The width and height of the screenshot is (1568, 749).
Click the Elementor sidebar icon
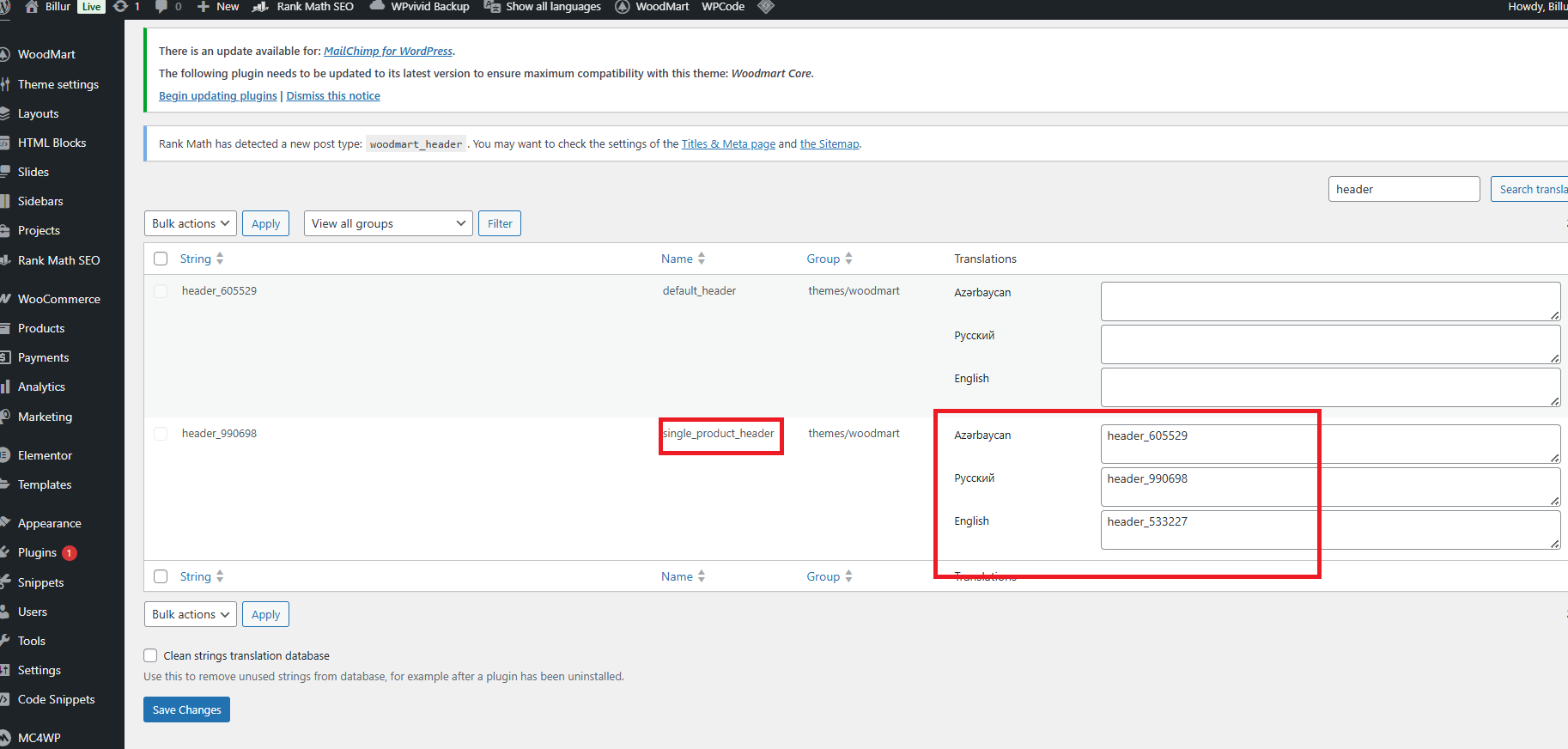[x=5, y=455]
